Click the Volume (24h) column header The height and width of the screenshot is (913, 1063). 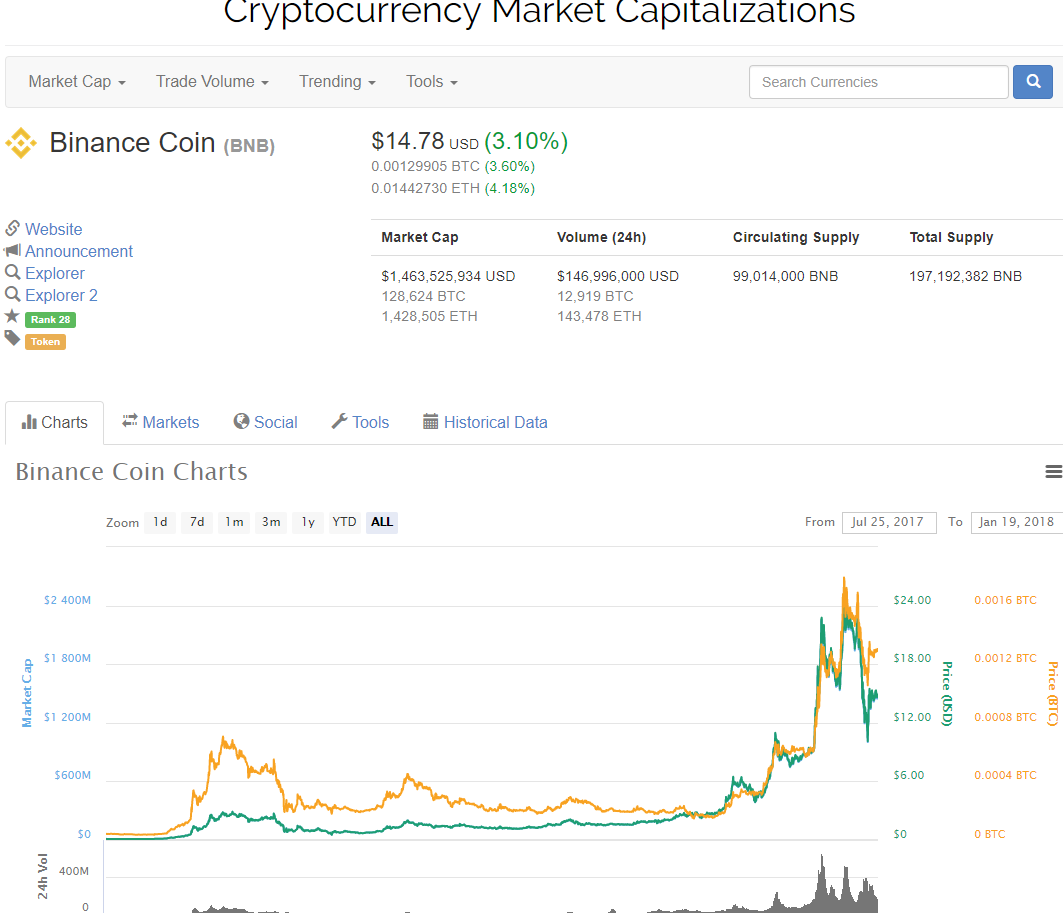[x=601, y=237]
